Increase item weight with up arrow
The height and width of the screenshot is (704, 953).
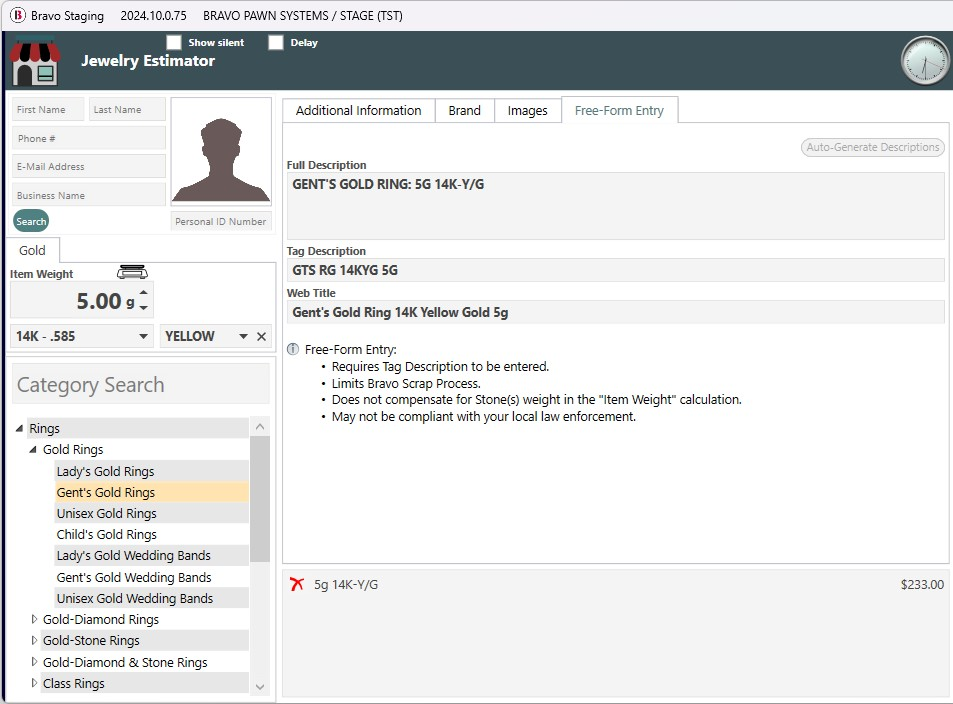(x=143, y=293)
